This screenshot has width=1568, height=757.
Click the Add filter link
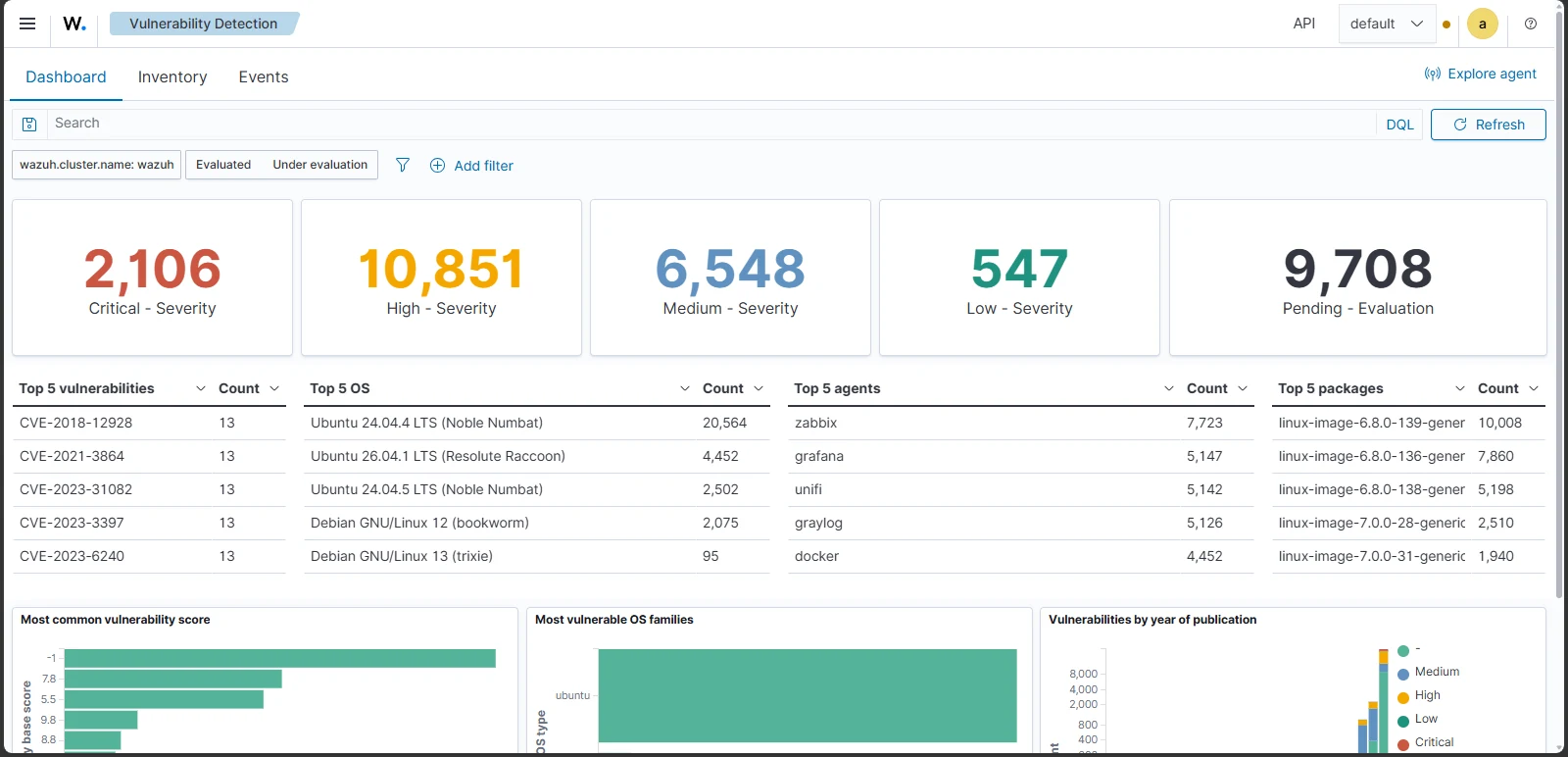point(471,166)
